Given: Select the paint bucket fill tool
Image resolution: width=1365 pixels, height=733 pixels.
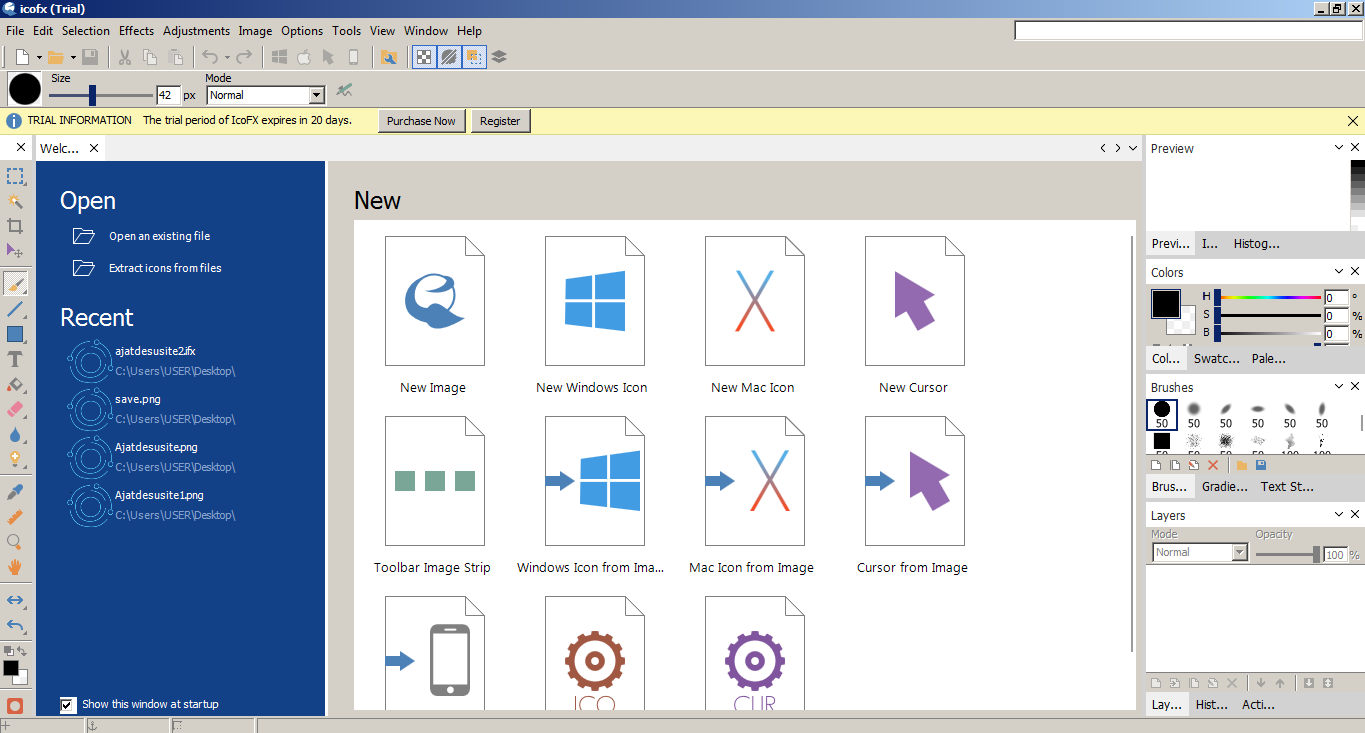Looking at the screenshot, I should pos(15,384).
